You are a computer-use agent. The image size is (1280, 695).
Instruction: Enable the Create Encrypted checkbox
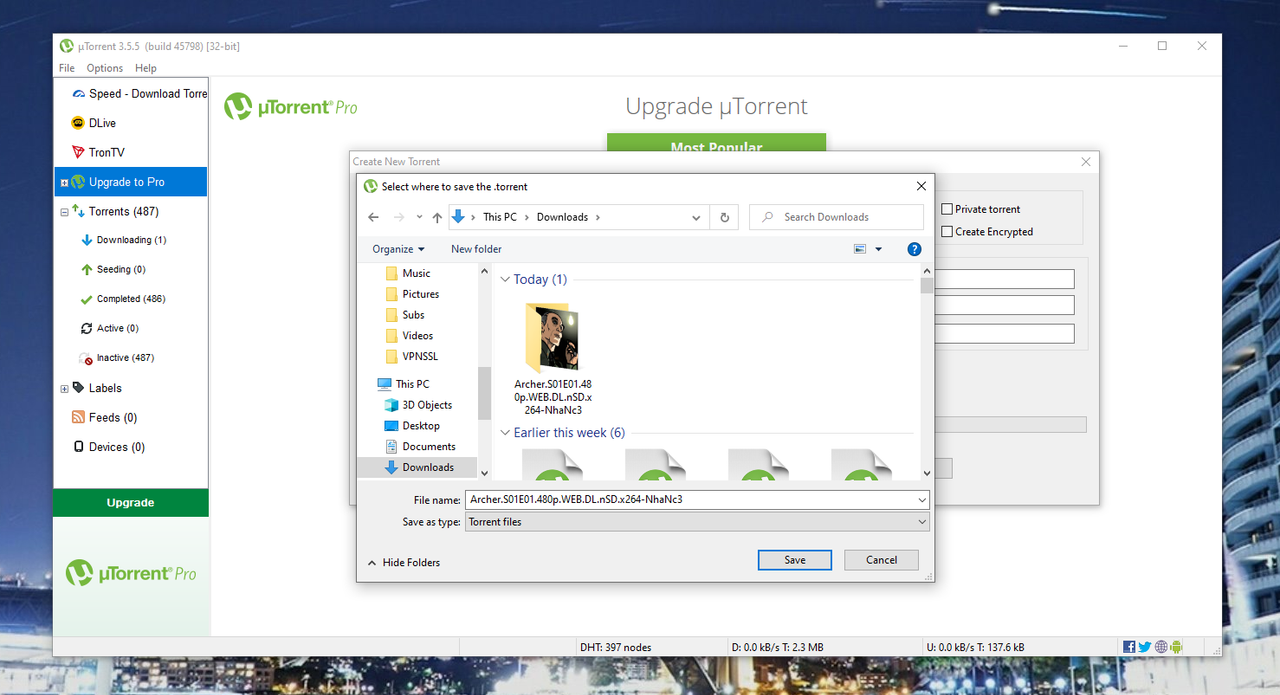pos(947,231)
